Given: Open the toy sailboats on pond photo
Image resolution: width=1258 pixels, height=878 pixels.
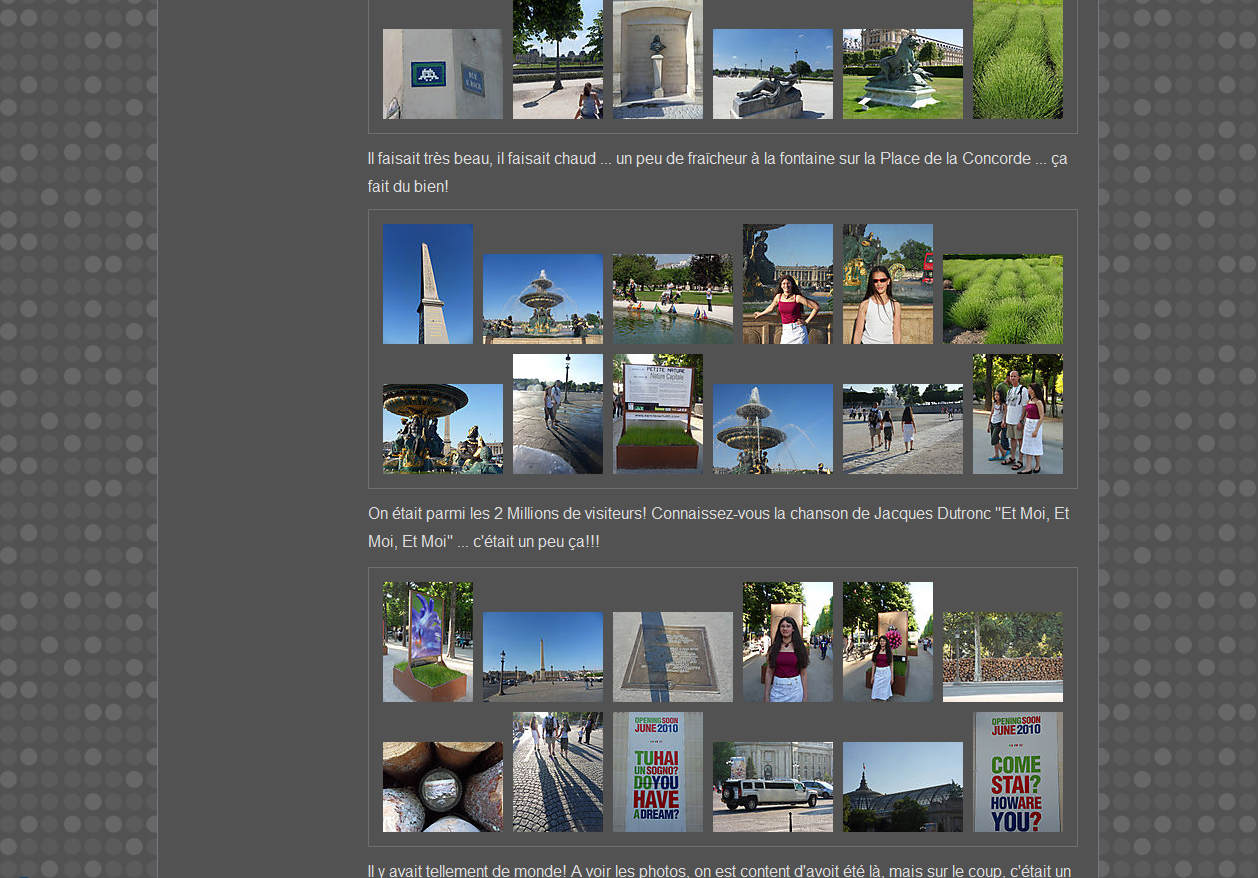Looking at the screenshot, I should click(672, 299).
